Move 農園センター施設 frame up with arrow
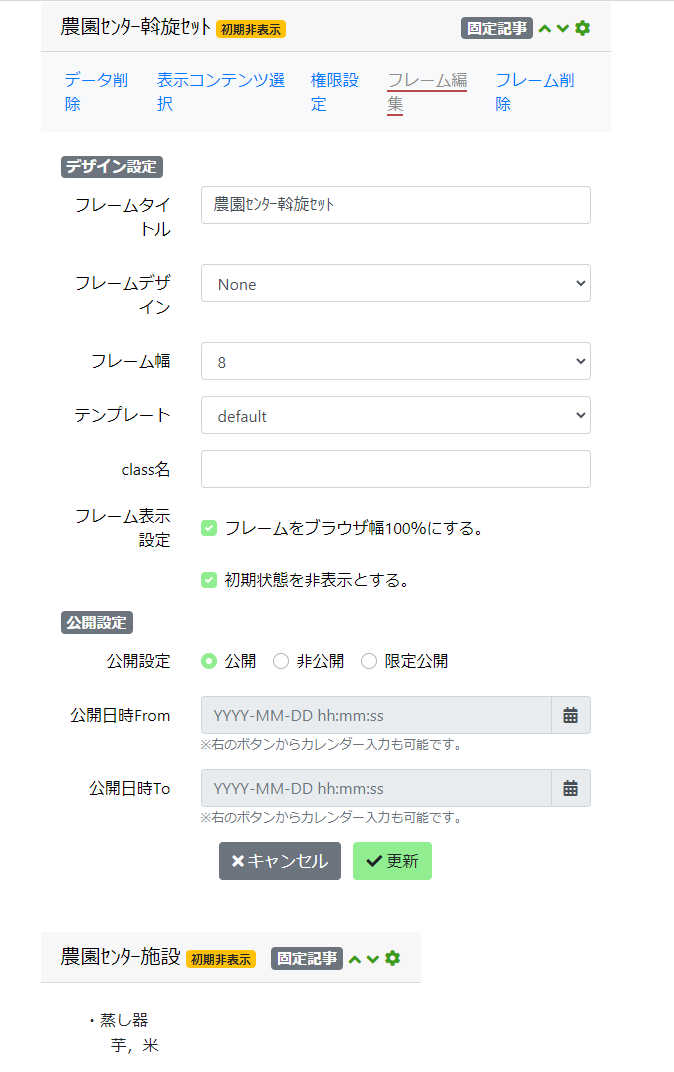 click(355, 959)
